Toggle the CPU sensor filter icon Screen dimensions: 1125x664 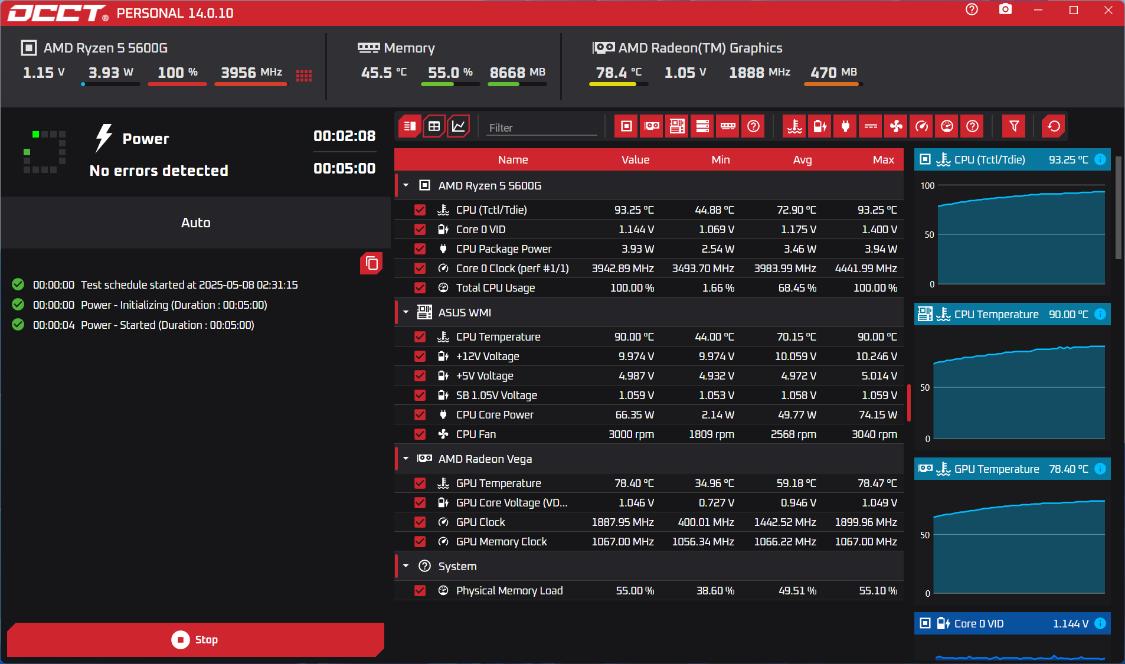pyautogui.click(x=626, y=126)
